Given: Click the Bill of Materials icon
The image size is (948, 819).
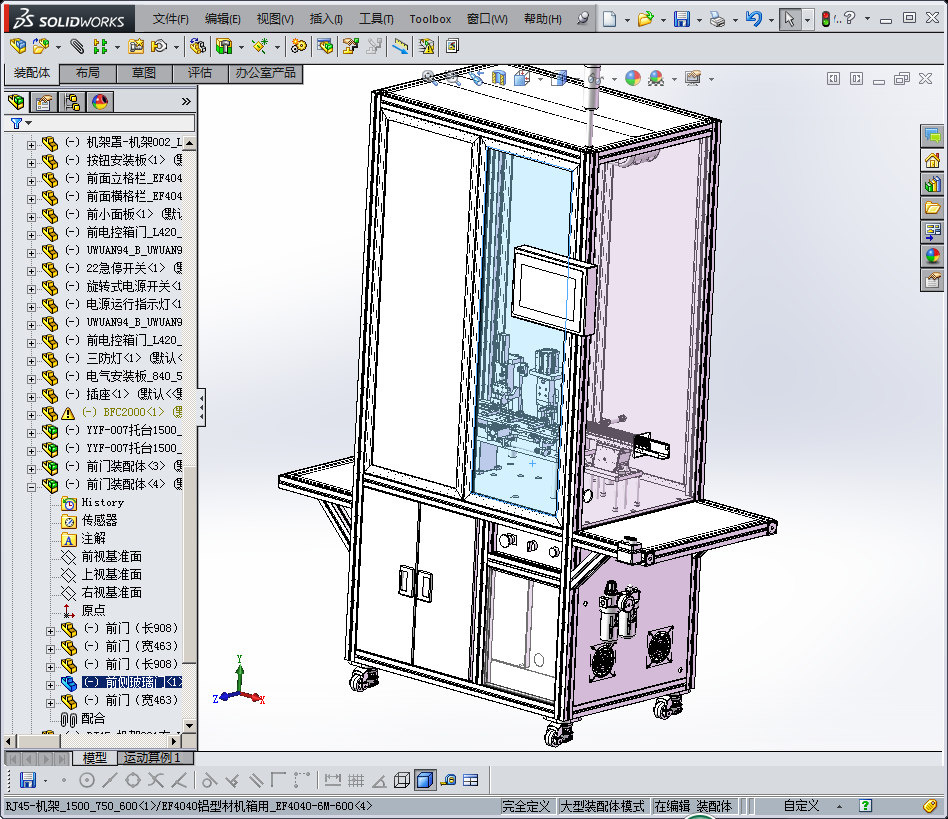Looking at the screenshot, I should [x=325, y=46].
